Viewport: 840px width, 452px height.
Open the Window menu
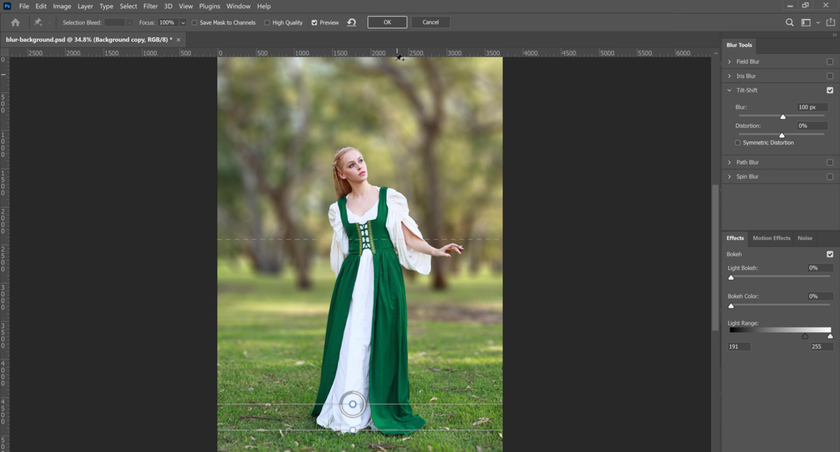238,6
